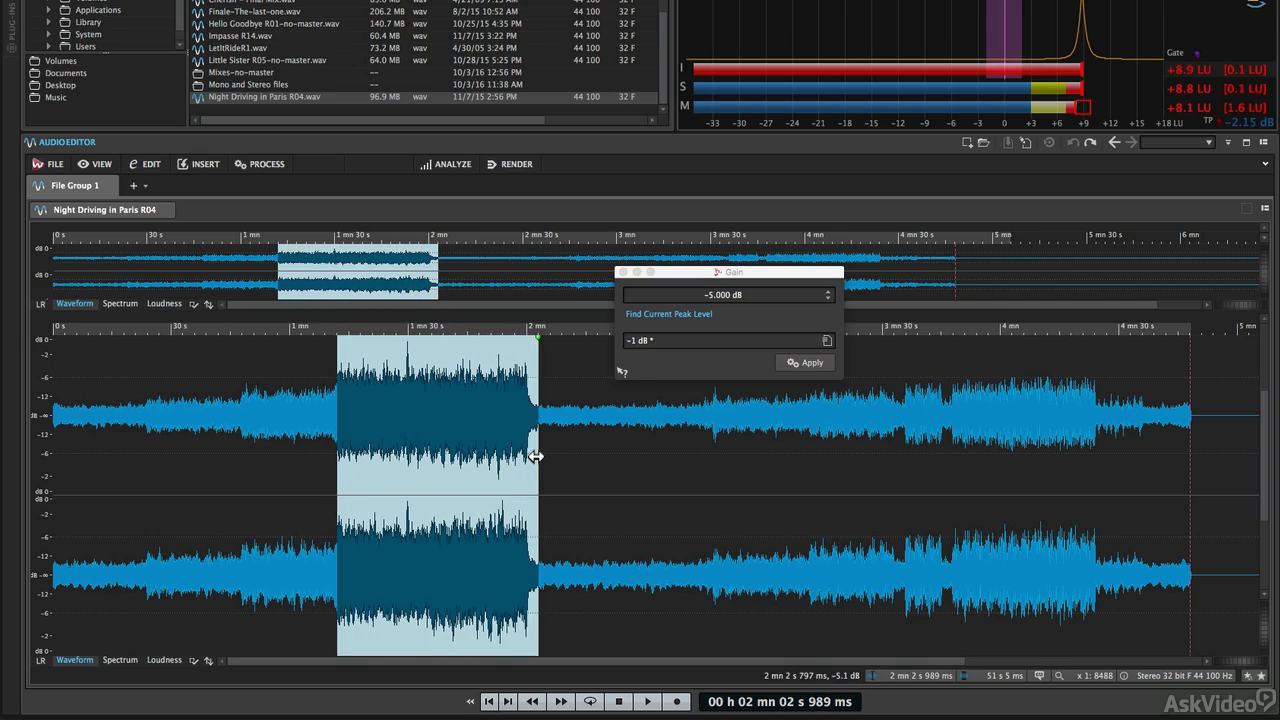Click the Apply button in Gain dialog
This screenshot has height=720, width=1280.
(805, 363)
